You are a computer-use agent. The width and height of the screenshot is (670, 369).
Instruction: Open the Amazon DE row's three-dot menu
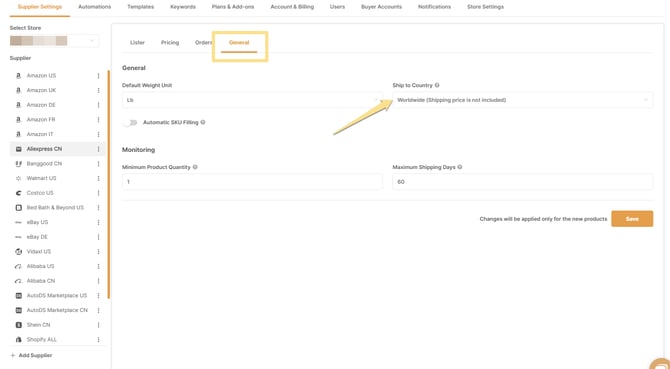[98, 105]
